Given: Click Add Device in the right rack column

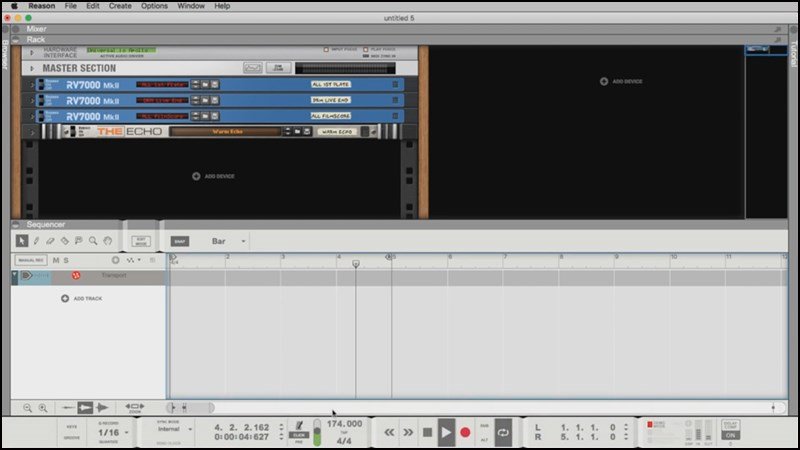Looking at the screenshot, I should [621, 82].
